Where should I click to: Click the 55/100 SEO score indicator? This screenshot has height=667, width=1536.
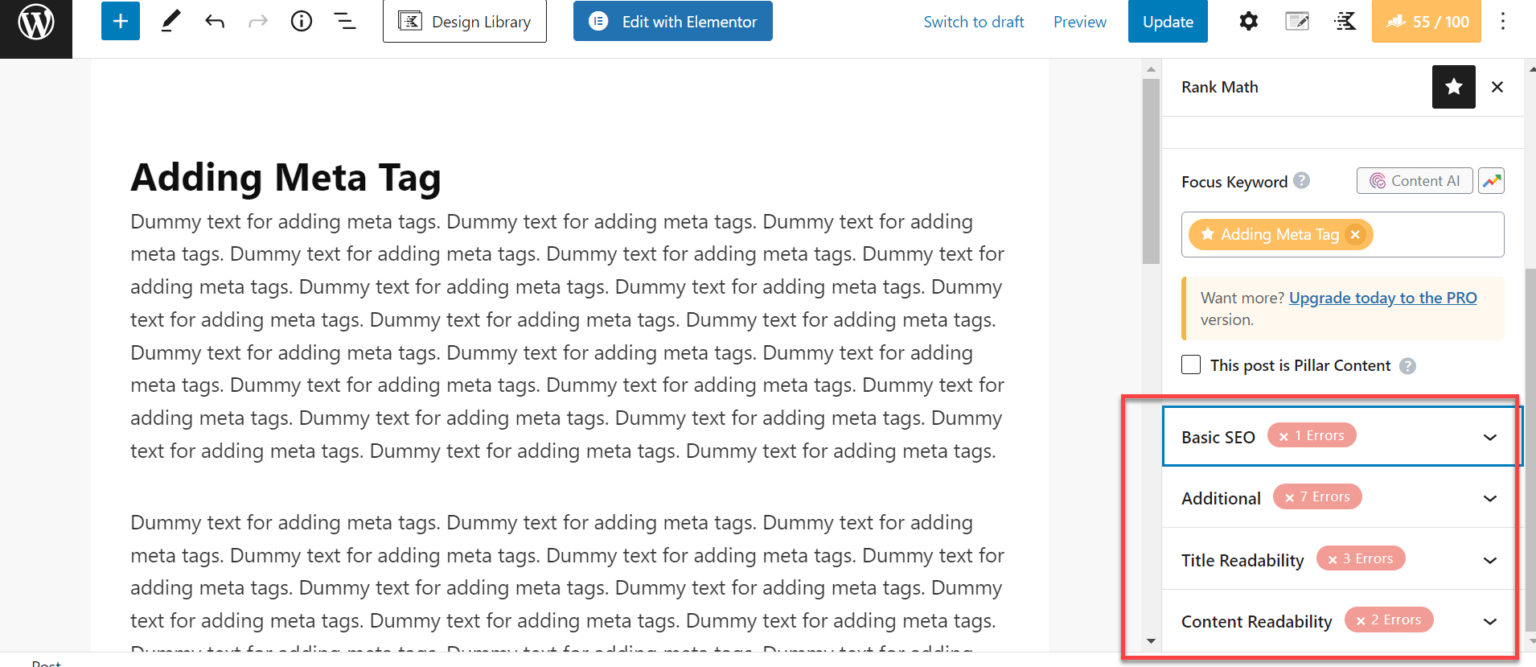(1426, 20)
